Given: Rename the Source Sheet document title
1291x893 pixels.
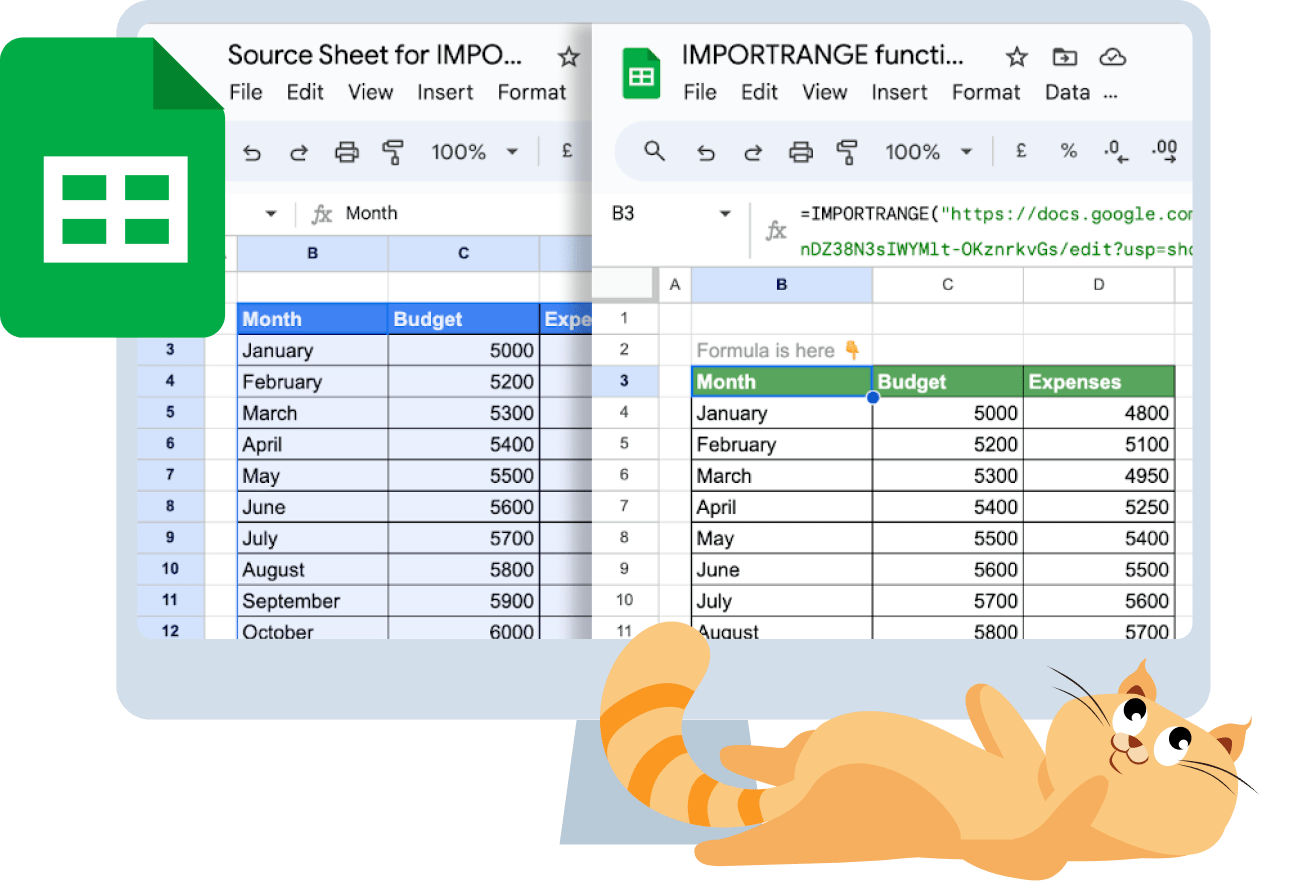Looking at the screenshot, I should pos(375,54).
